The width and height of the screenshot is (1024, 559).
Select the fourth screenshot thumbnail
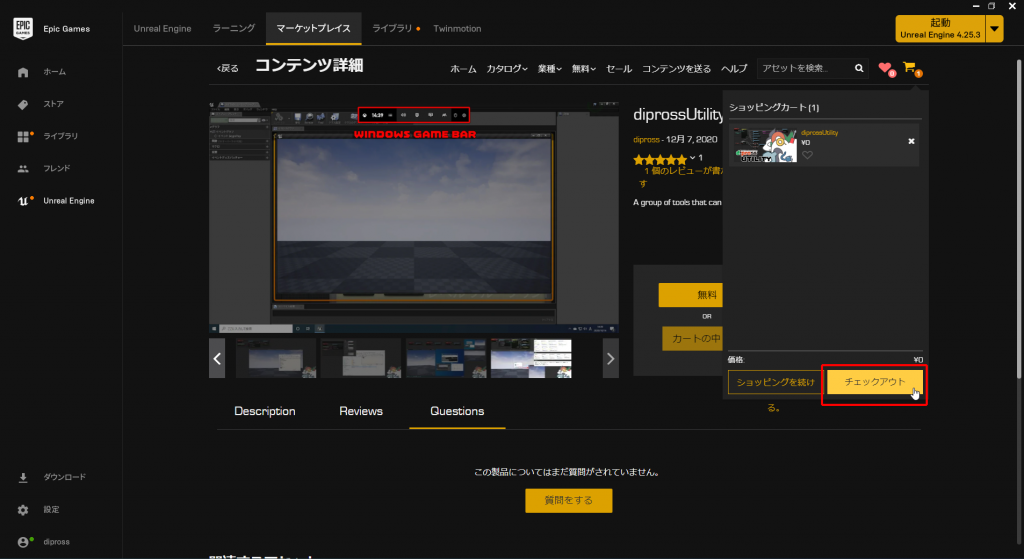531,358
